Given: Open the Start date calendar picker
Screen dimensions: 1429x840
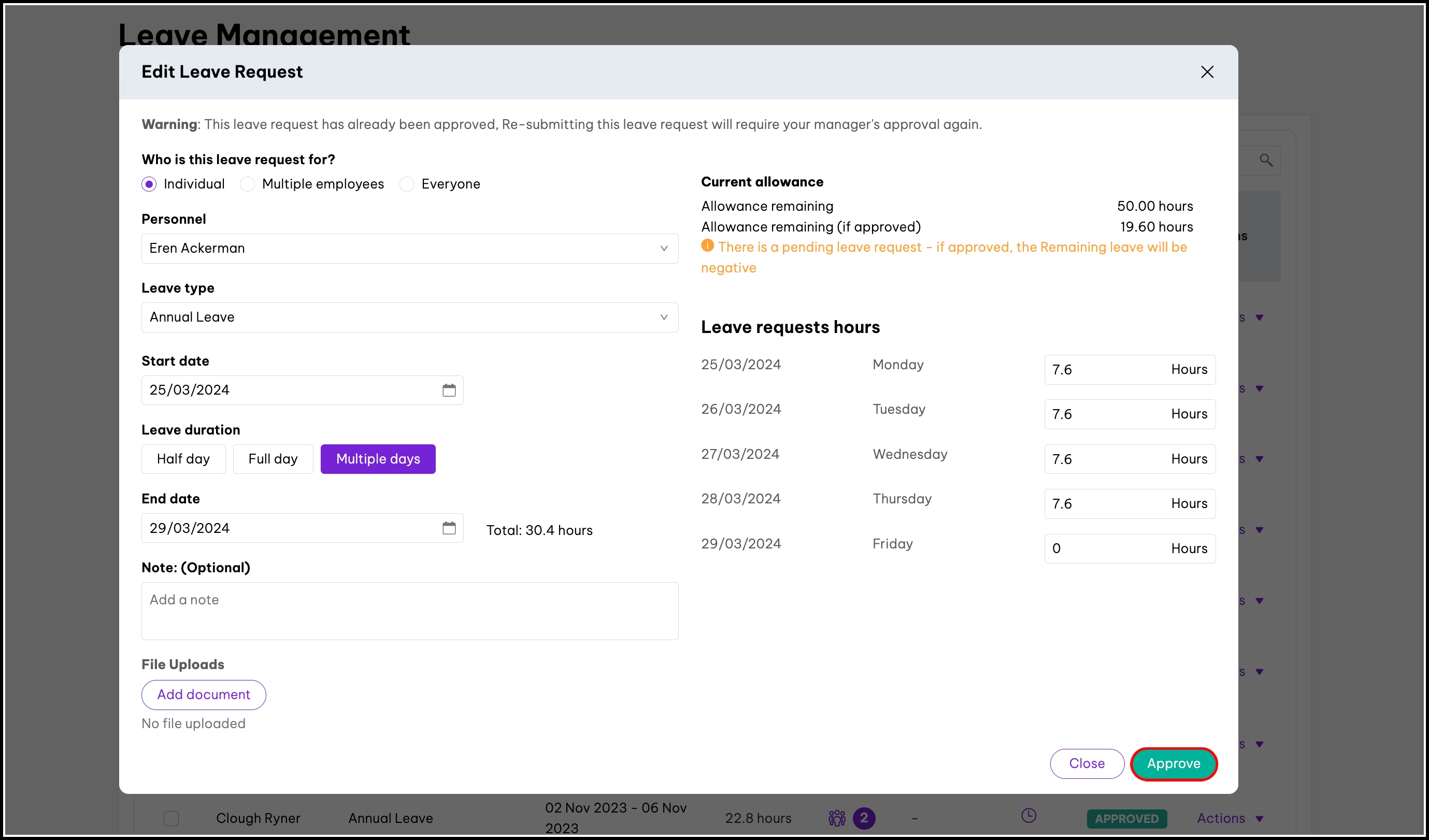Looking at the screenshot, I should coord(449,390).
